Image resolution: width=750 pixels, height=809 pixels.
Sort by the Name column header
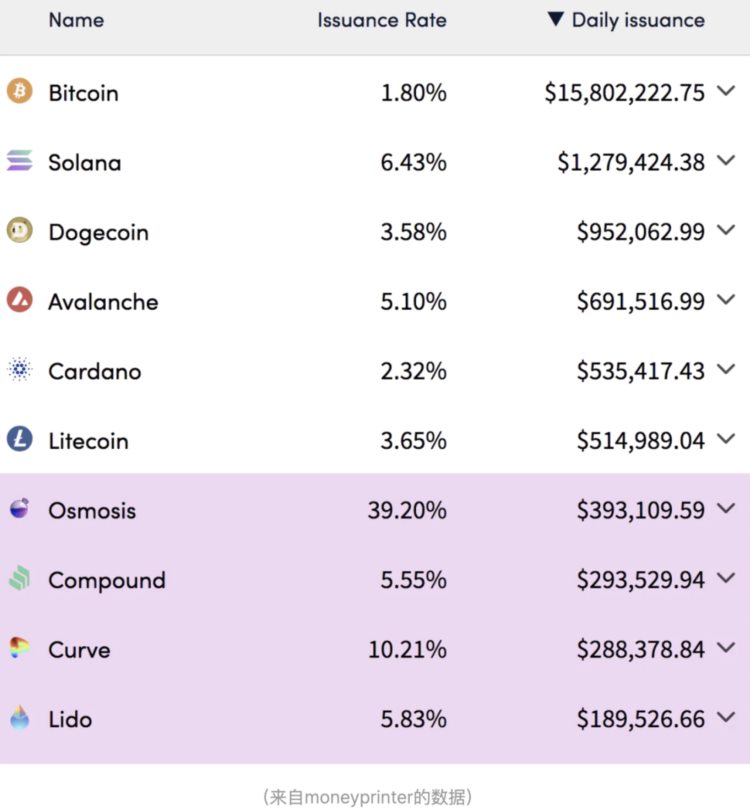point(76,20)
